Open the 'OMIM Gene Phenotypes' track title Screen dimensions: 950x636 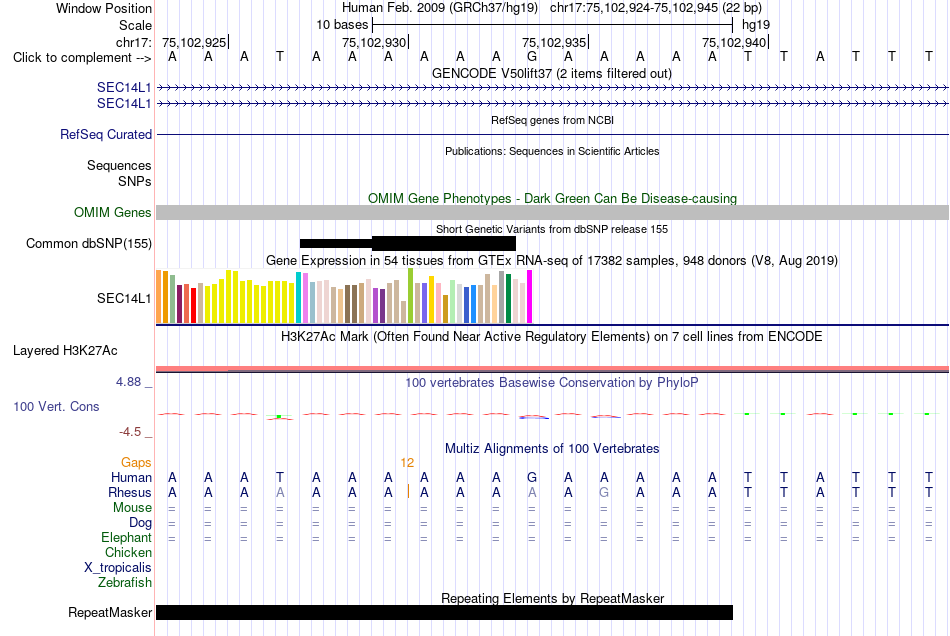coord(552,198)
